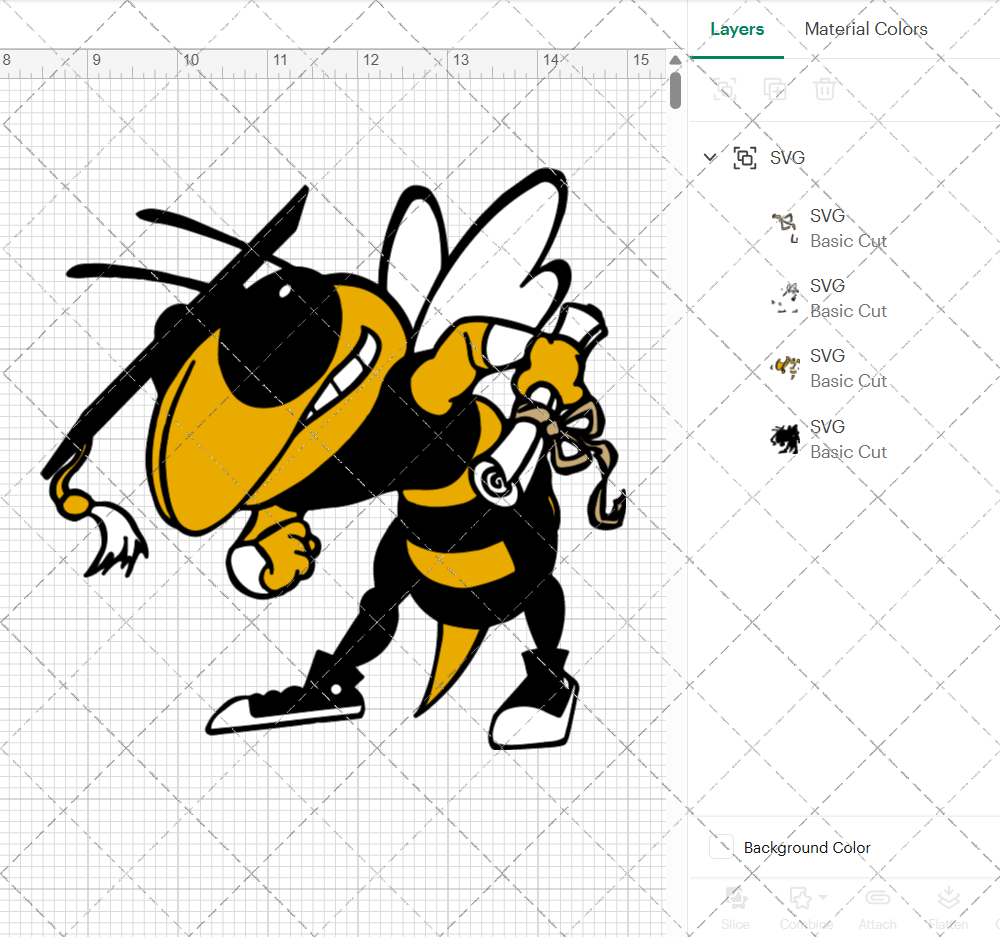Select the white details layer thumbnail
The image size is (1000, 937).
(785, 299)
